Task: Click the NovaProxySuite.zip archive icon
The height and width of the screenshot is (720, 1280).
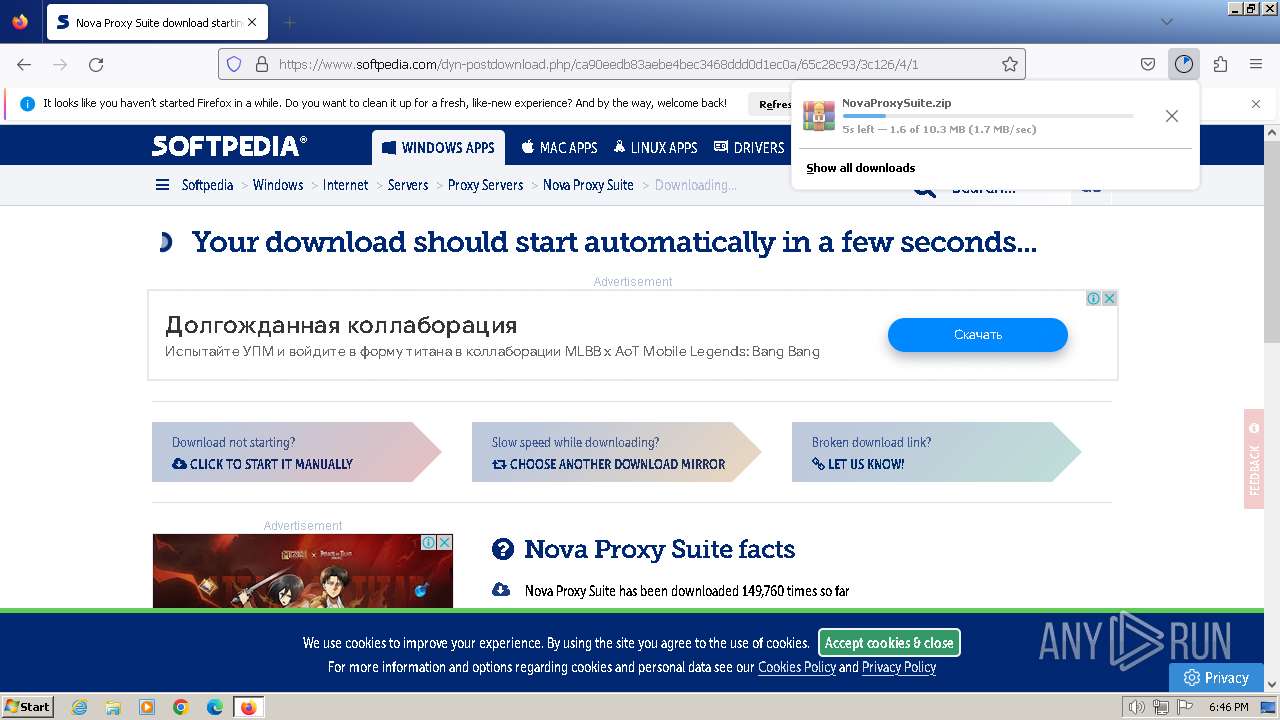Action: (x=819, y=116)
